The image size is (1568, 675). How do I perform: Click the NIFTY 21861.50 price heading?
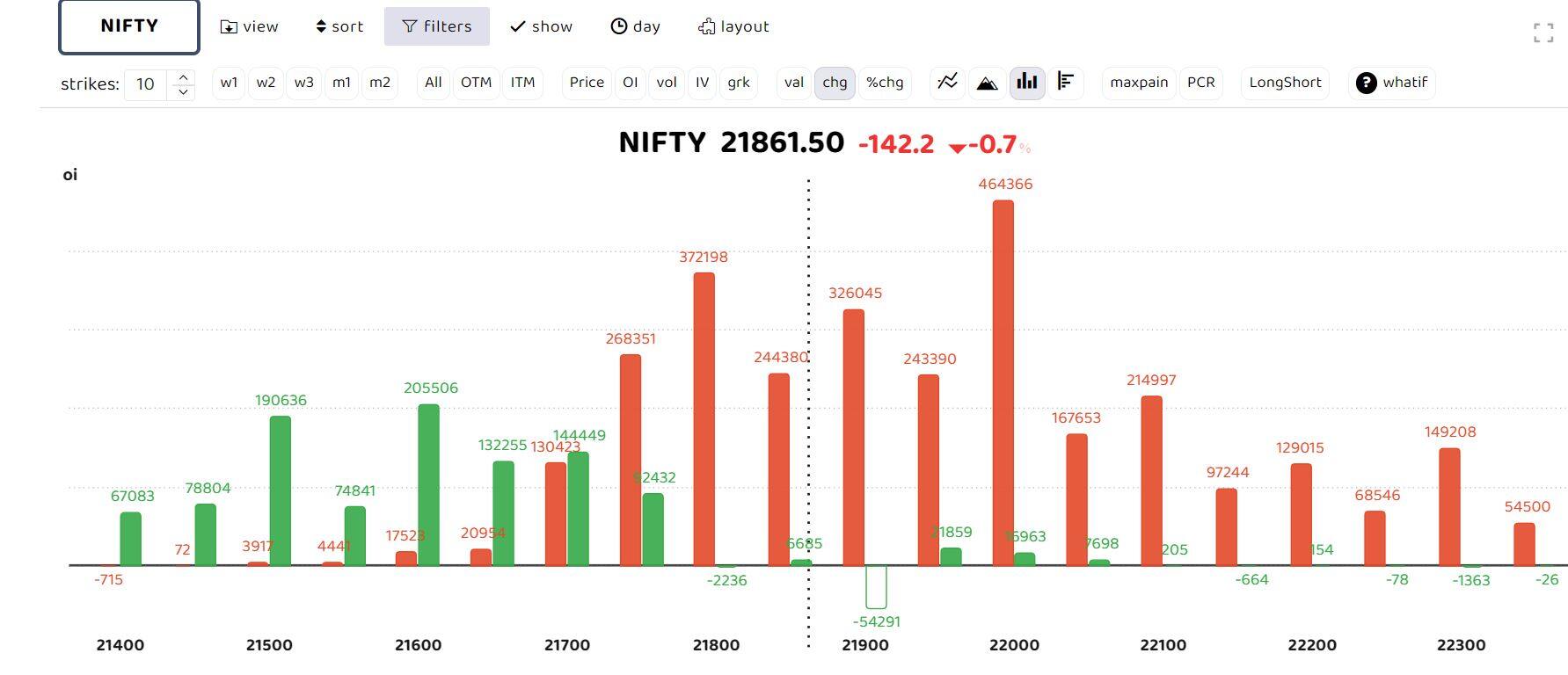(732, 142)
